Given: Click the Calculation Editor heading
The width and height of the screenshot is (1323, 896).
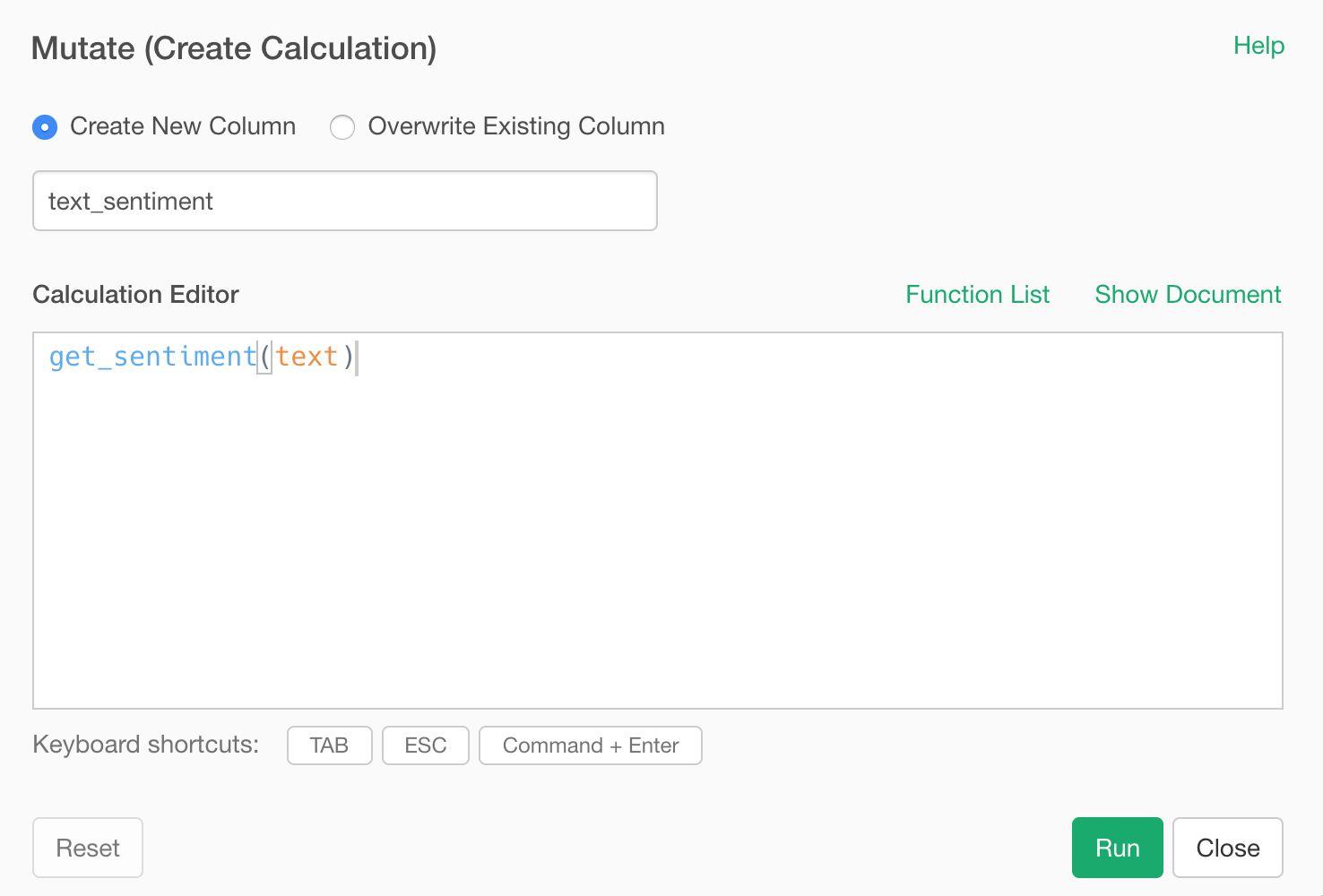Looking at the screenshot, I should [x=135, y=294].
